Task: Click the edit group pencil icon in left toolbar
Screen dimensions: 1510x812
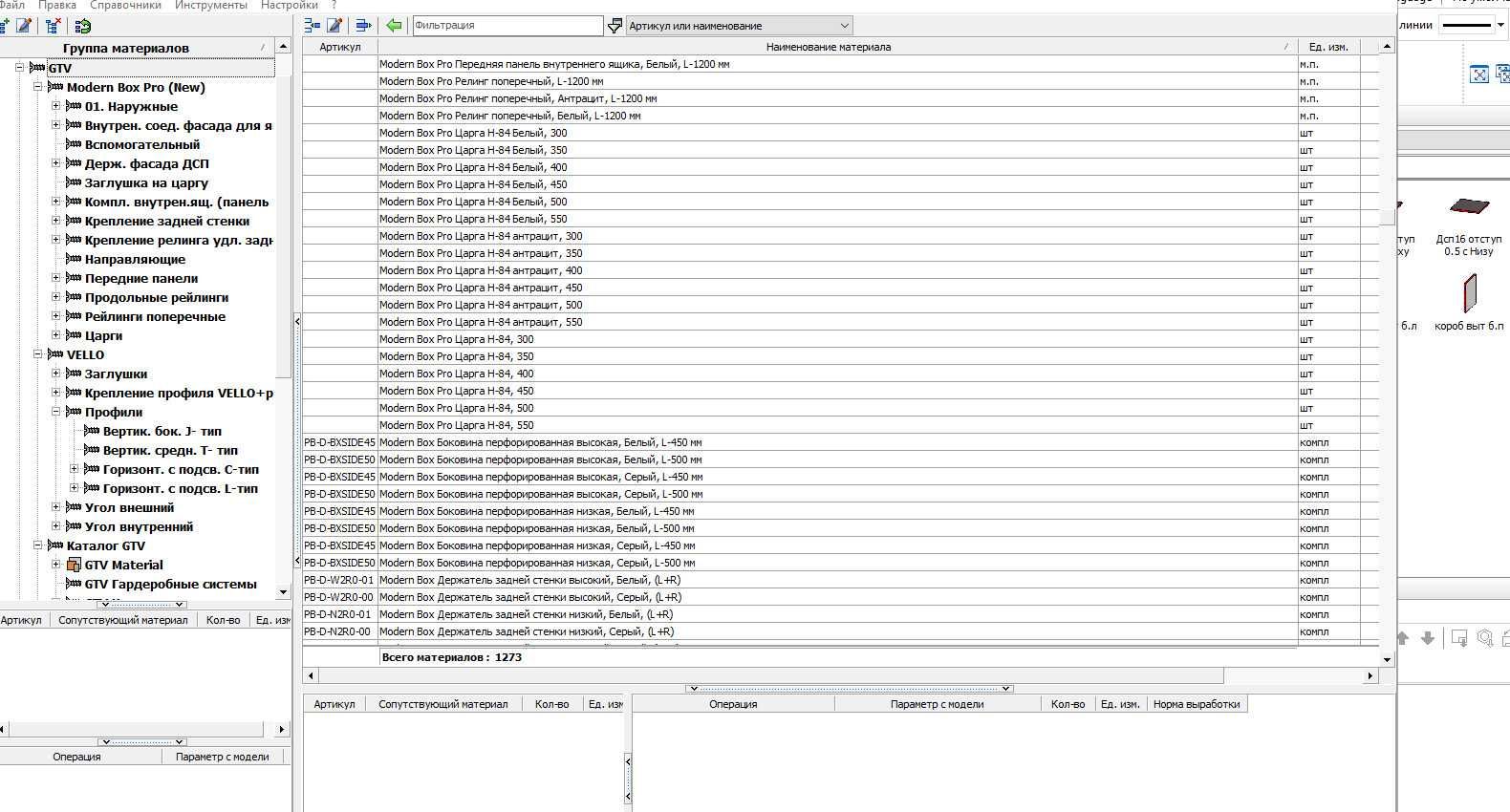Action: 25,26
